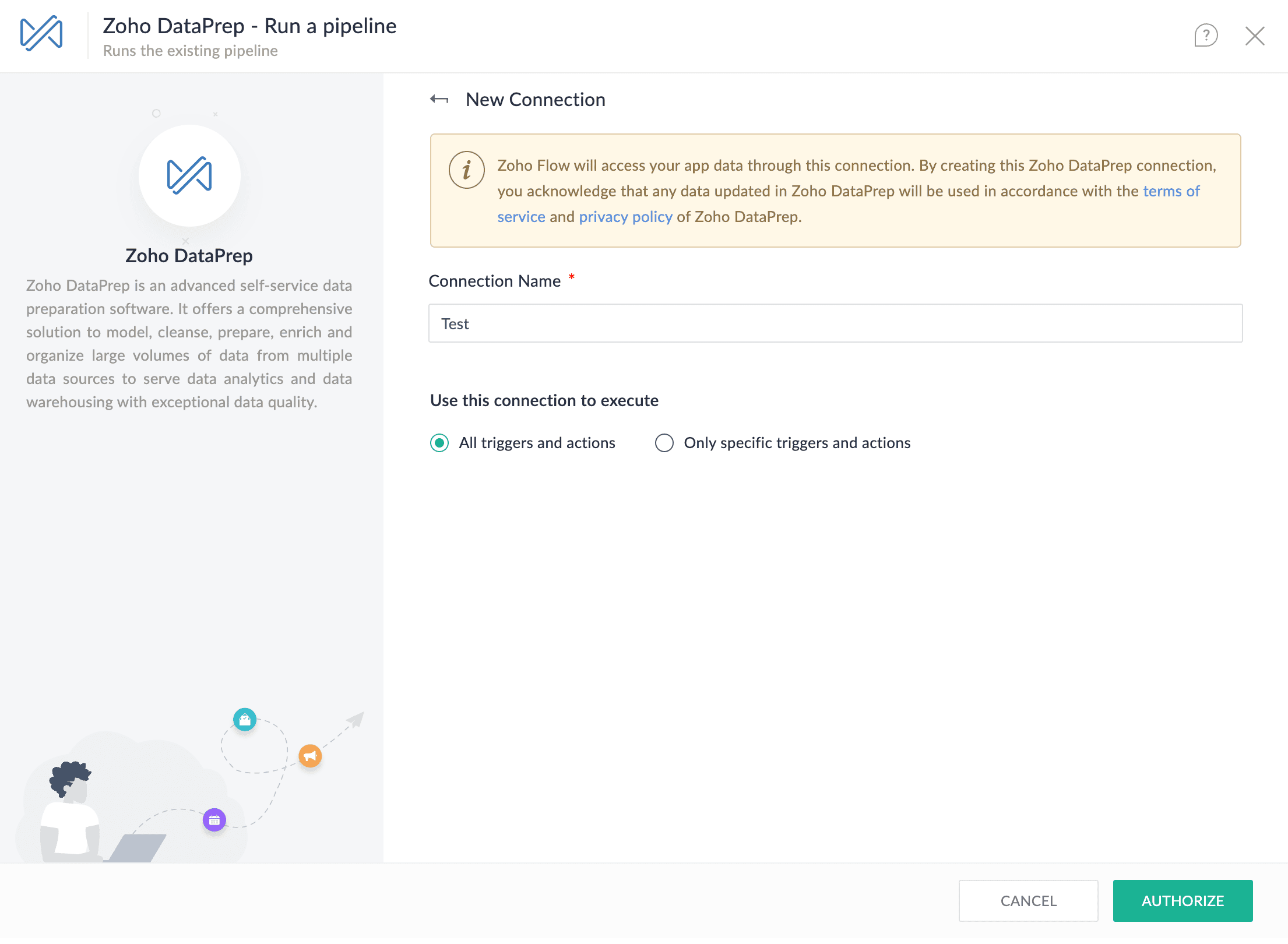Click the teal shopping bag icon

245,720
